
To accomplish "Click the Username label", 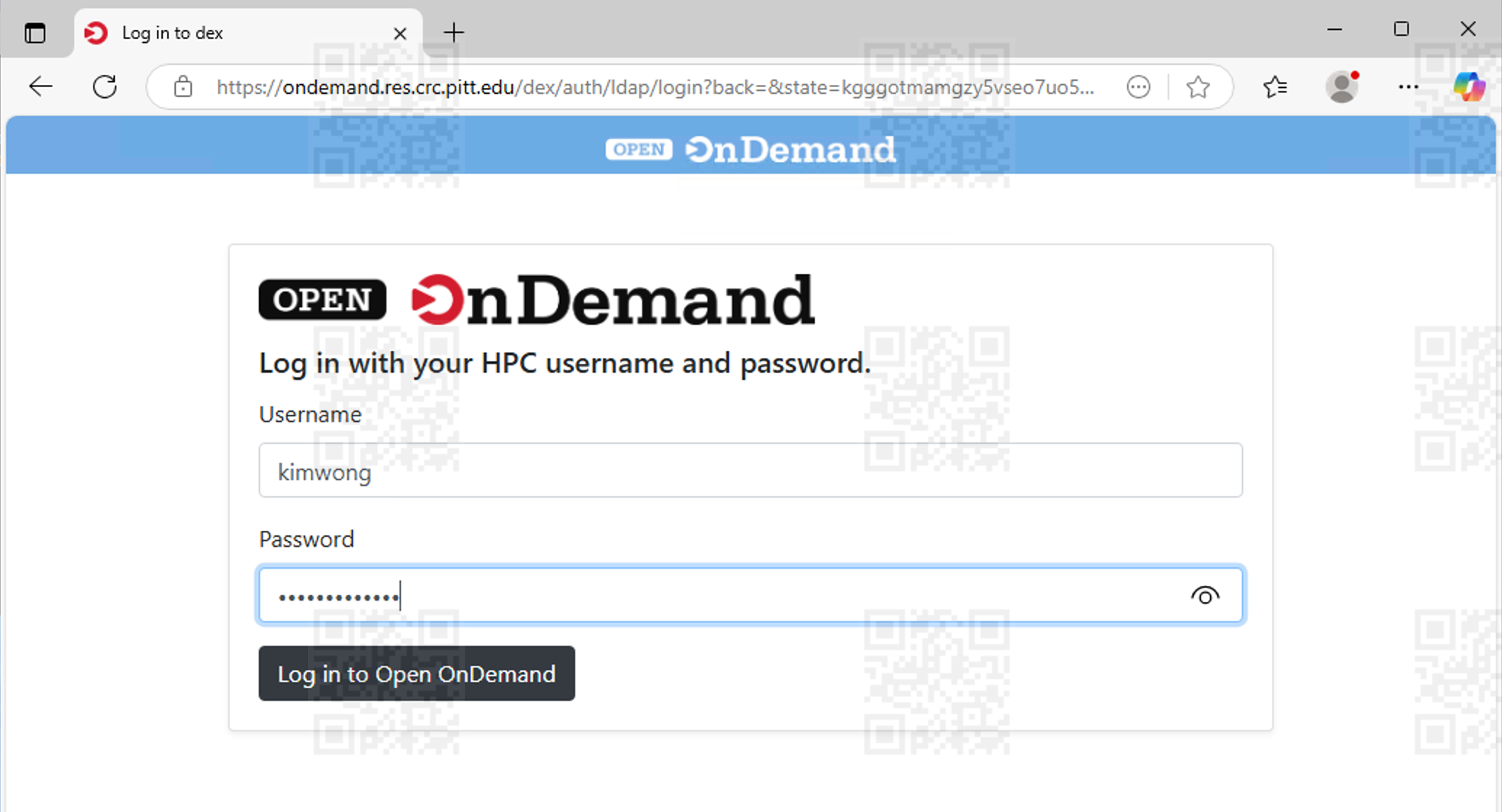I will tap(310, 414).
